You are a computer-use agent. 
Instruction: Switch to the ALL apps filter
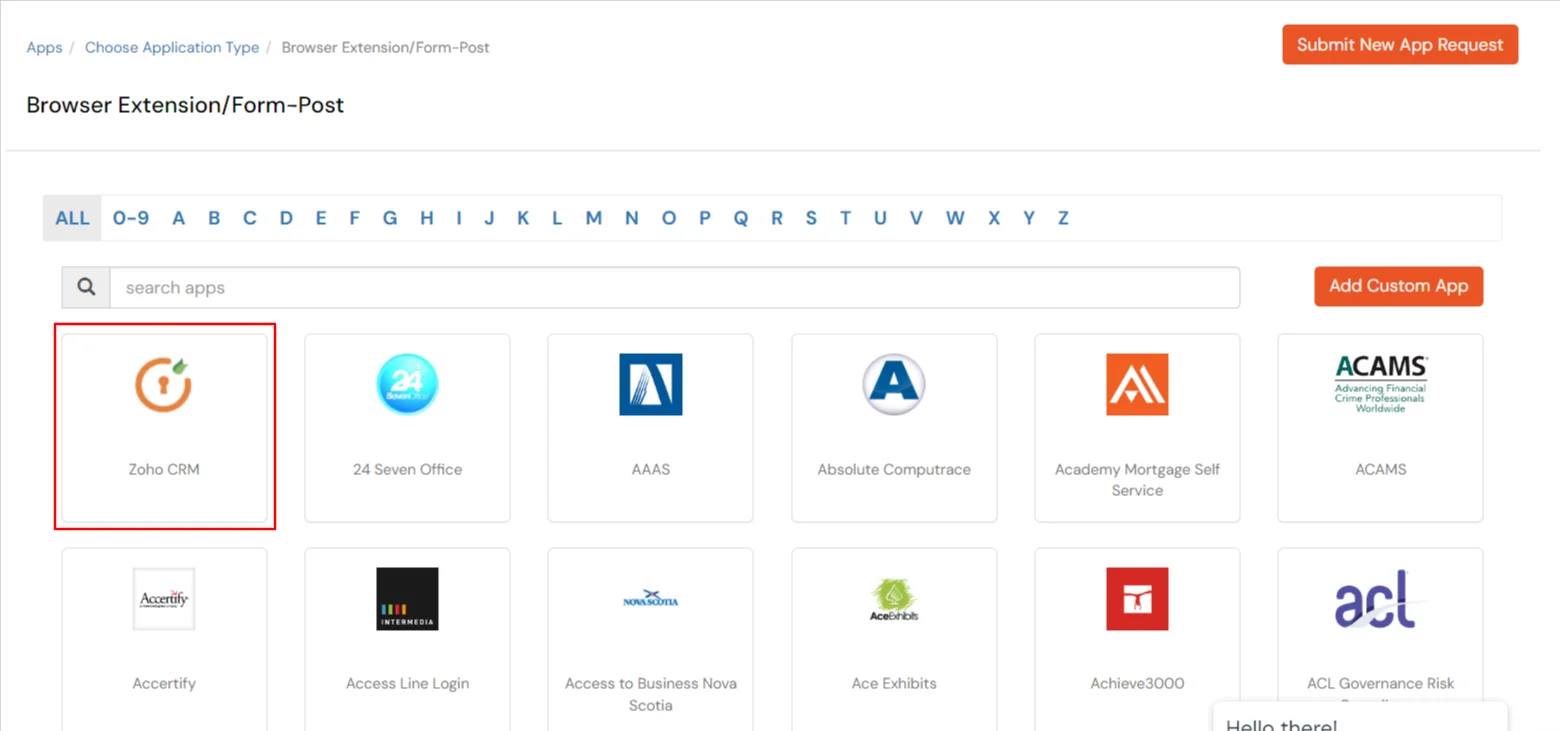point(71,217)
